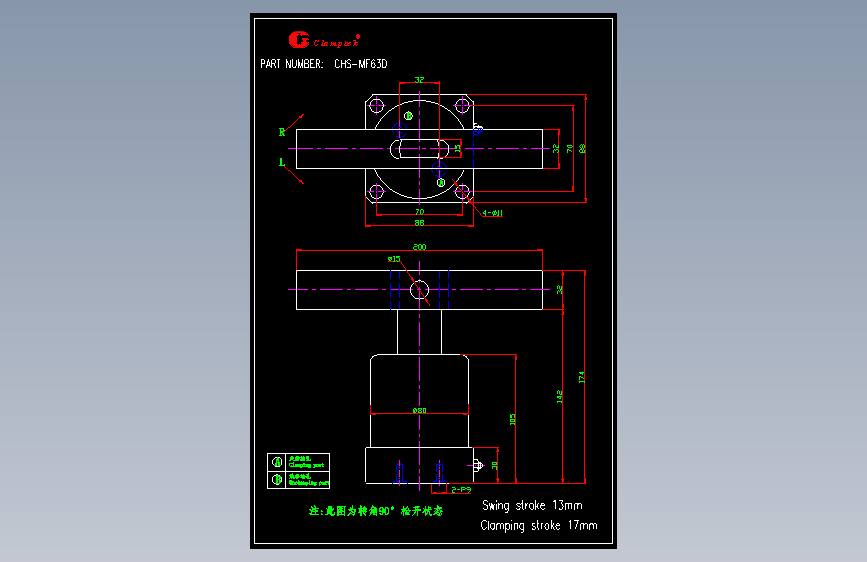This screenshot has width=867, height=562.
Task: Select the '174' overall height dimension
Action: [x=581, y=378]
